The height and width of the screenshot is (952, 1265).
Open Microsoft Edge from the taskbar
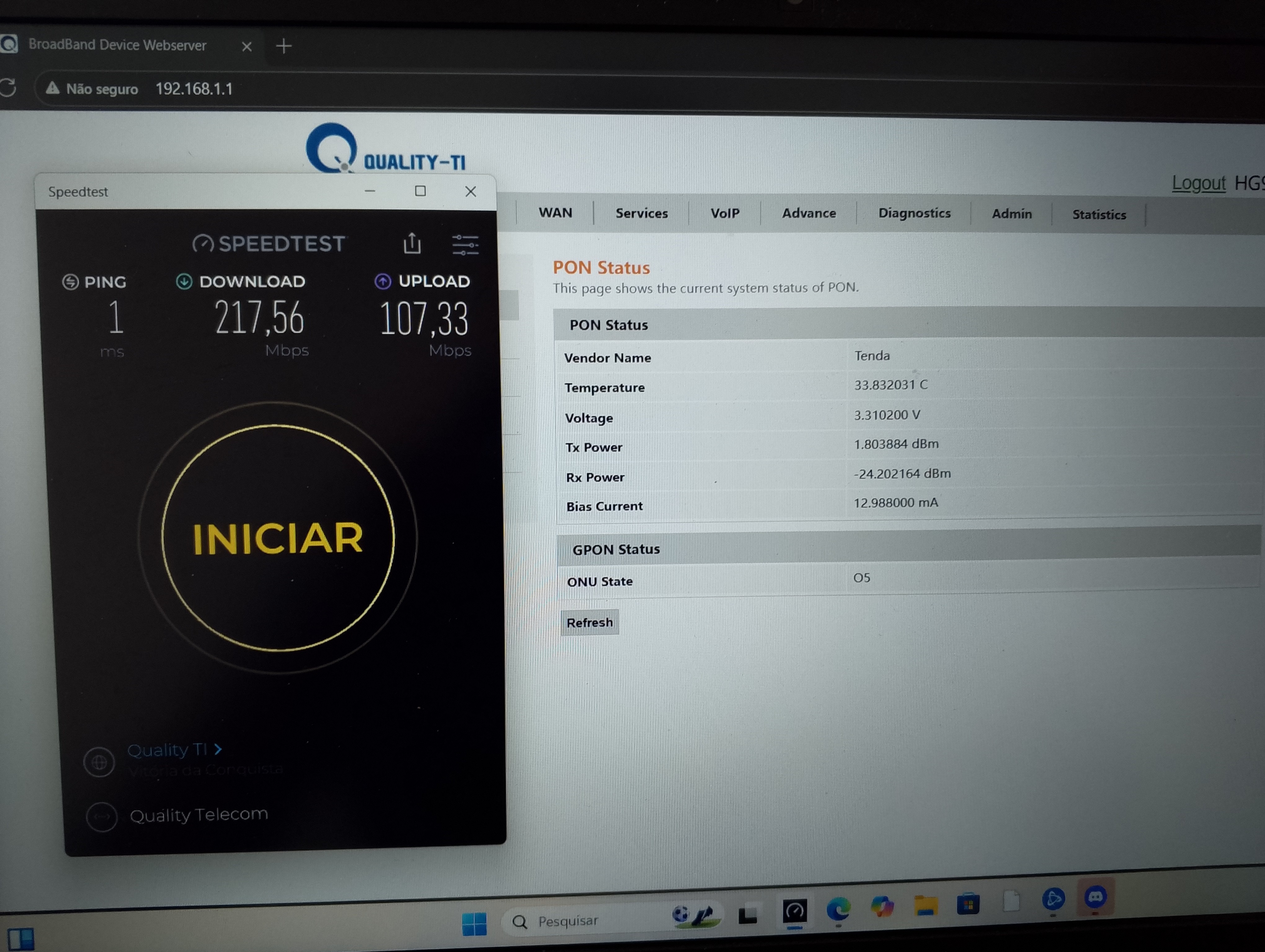coord(838,909)
